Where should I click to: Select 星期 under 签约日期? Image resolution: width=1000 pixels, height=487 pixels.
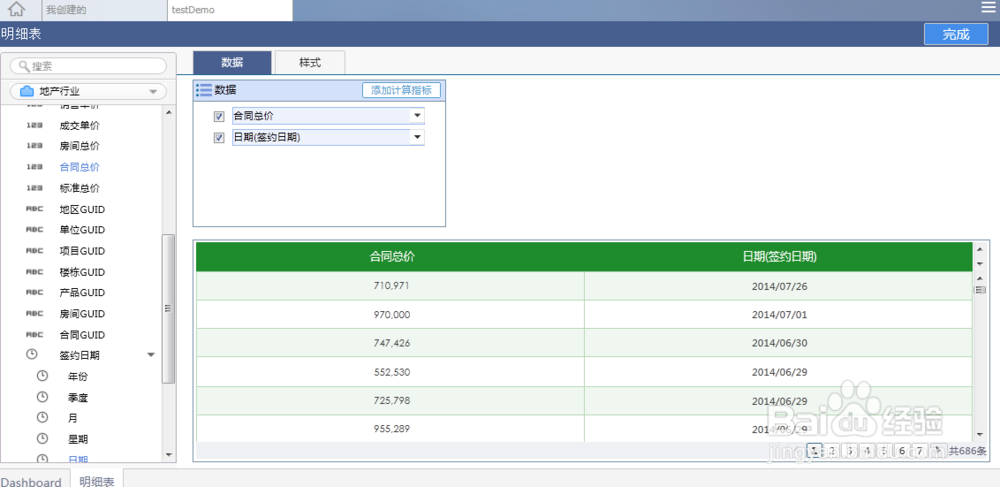tap(78, 439)
